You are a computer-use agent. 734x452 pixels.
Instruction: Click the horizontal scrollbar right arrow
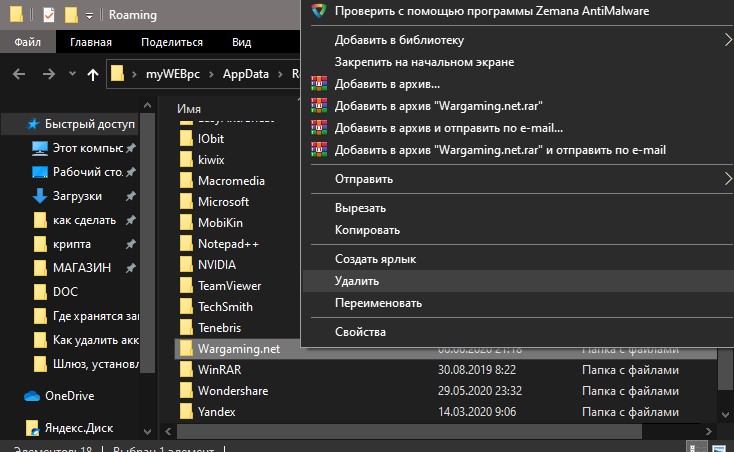[x=708, y=431]
